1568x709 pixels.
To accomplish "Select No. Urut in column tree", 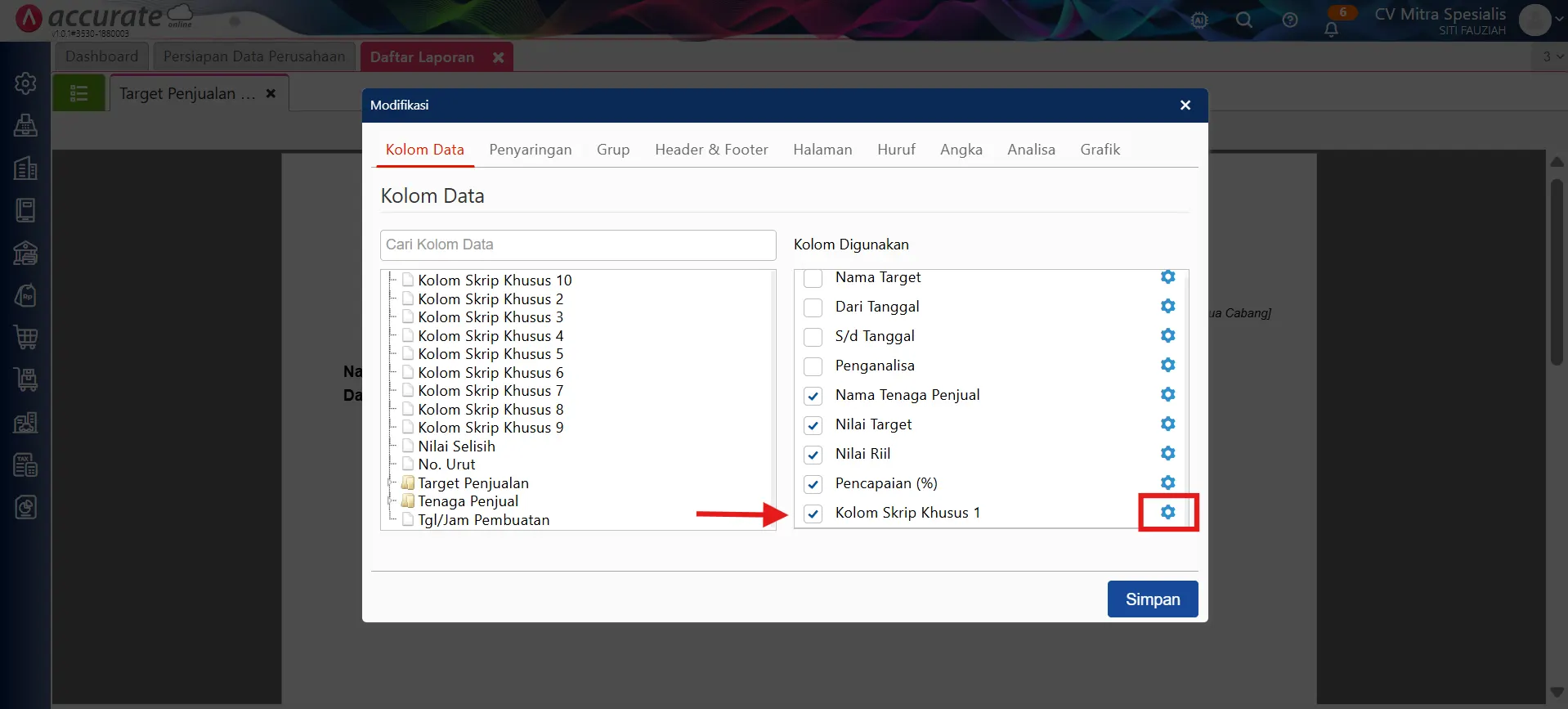I will 446,464.
